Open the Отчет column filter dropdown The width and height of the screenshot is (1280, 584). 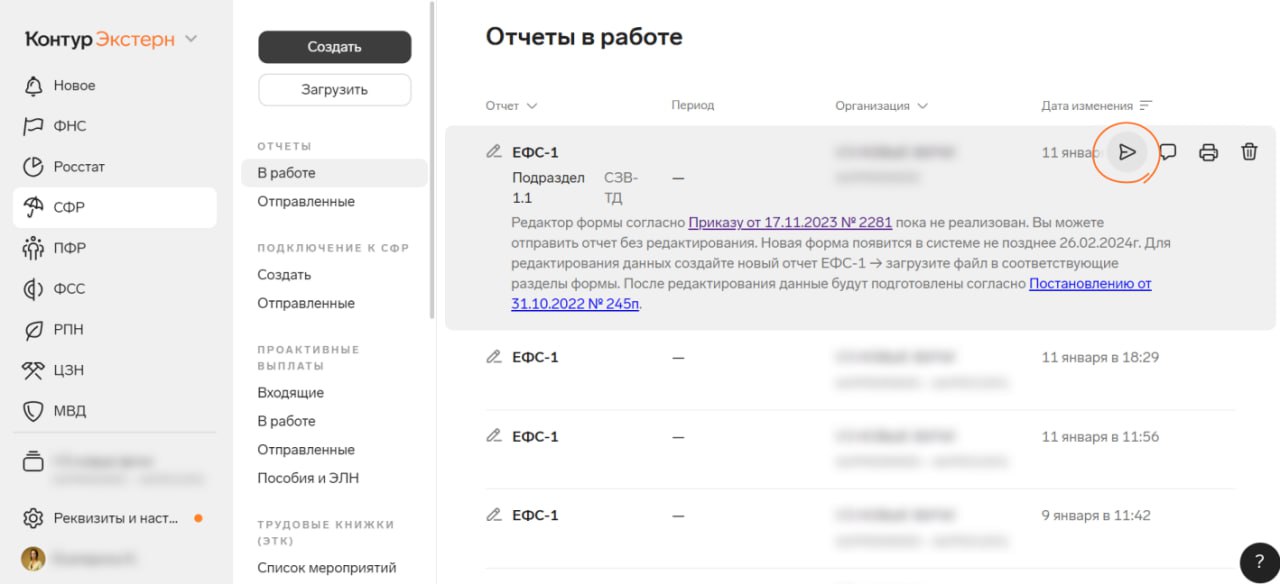coord(531,106)
